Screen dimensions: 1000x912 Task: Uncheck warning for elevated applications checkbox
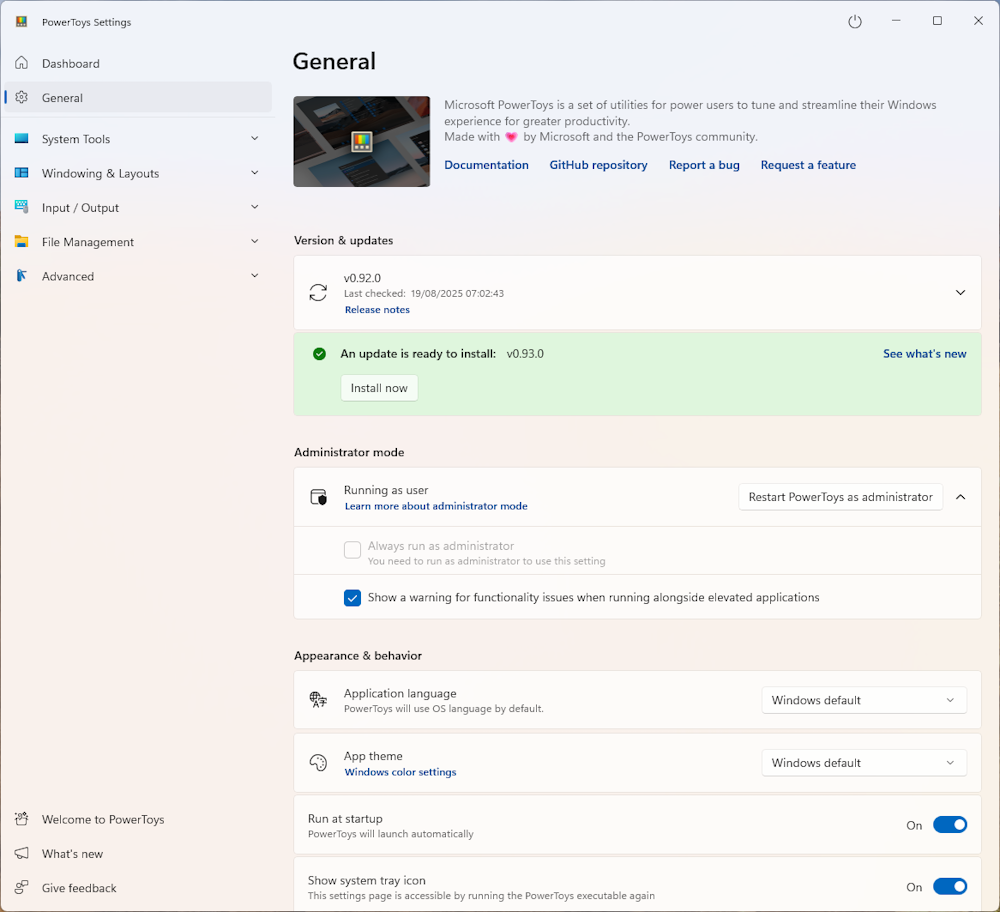pos(352,598)
